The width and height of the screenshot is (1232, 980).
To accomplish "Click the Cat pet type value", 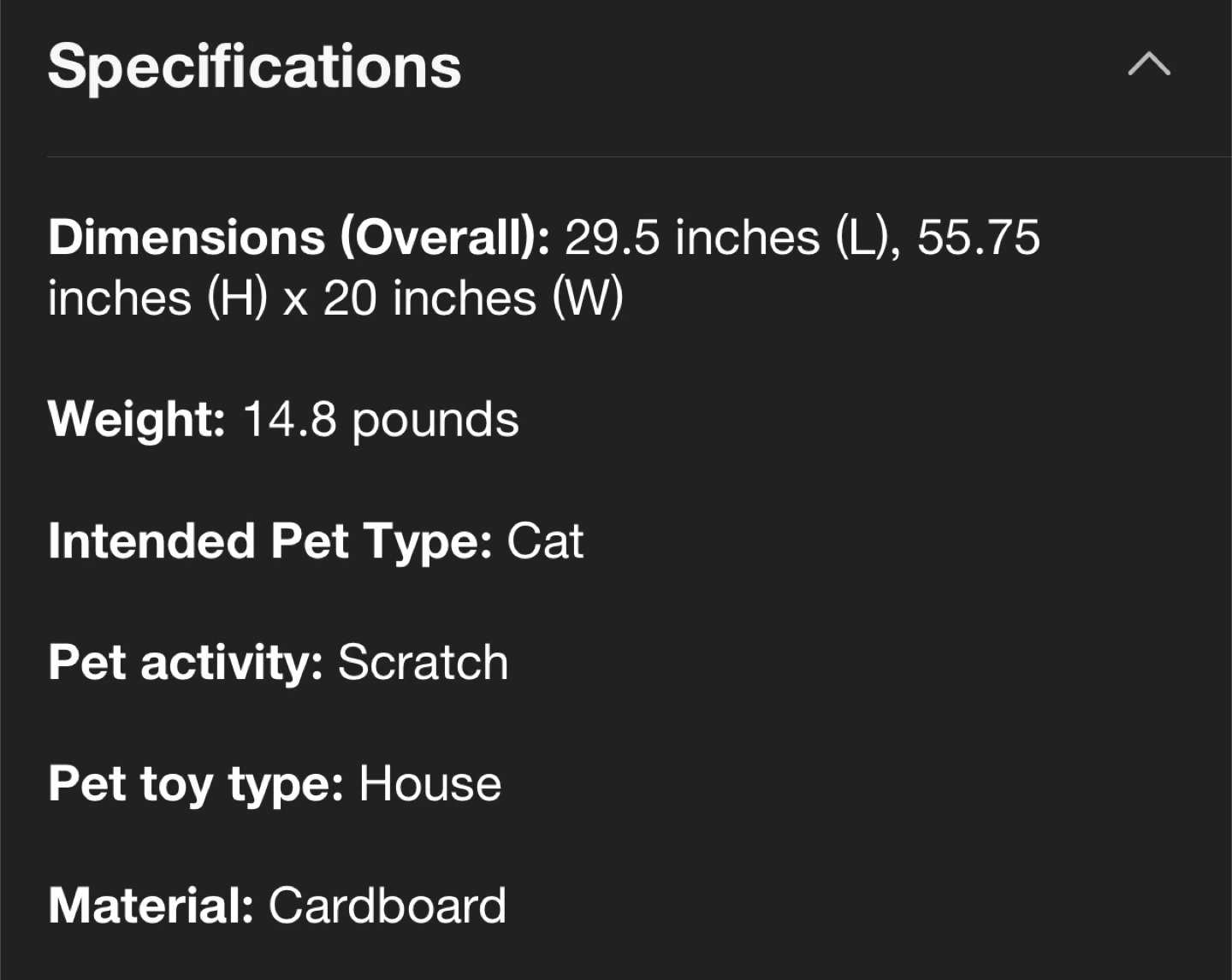I will pyautogui.click(x=545, y=541).
